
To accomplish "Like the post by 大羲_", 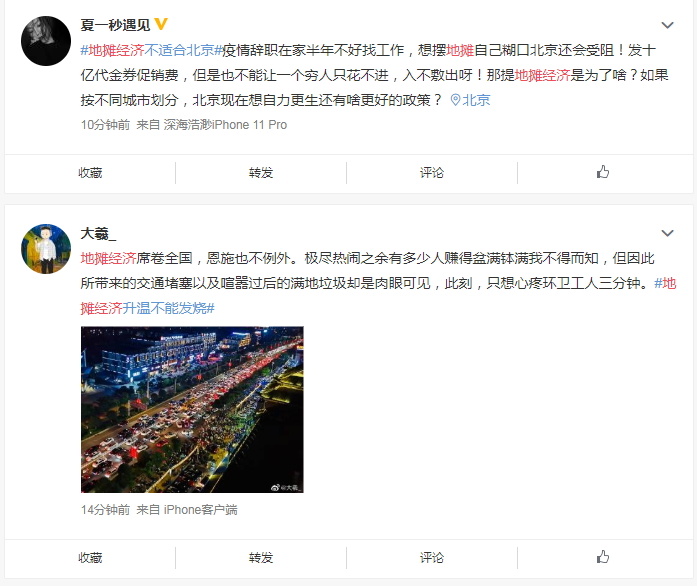I will [603, 557].
